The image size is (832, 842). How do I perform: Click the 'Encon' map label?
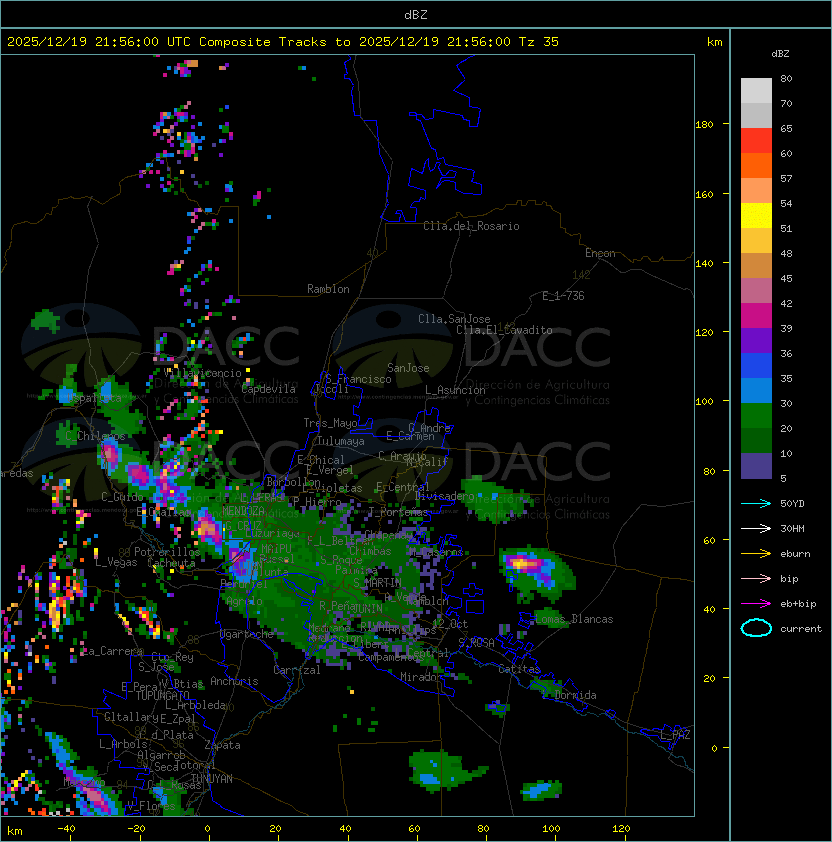[600, 253]
